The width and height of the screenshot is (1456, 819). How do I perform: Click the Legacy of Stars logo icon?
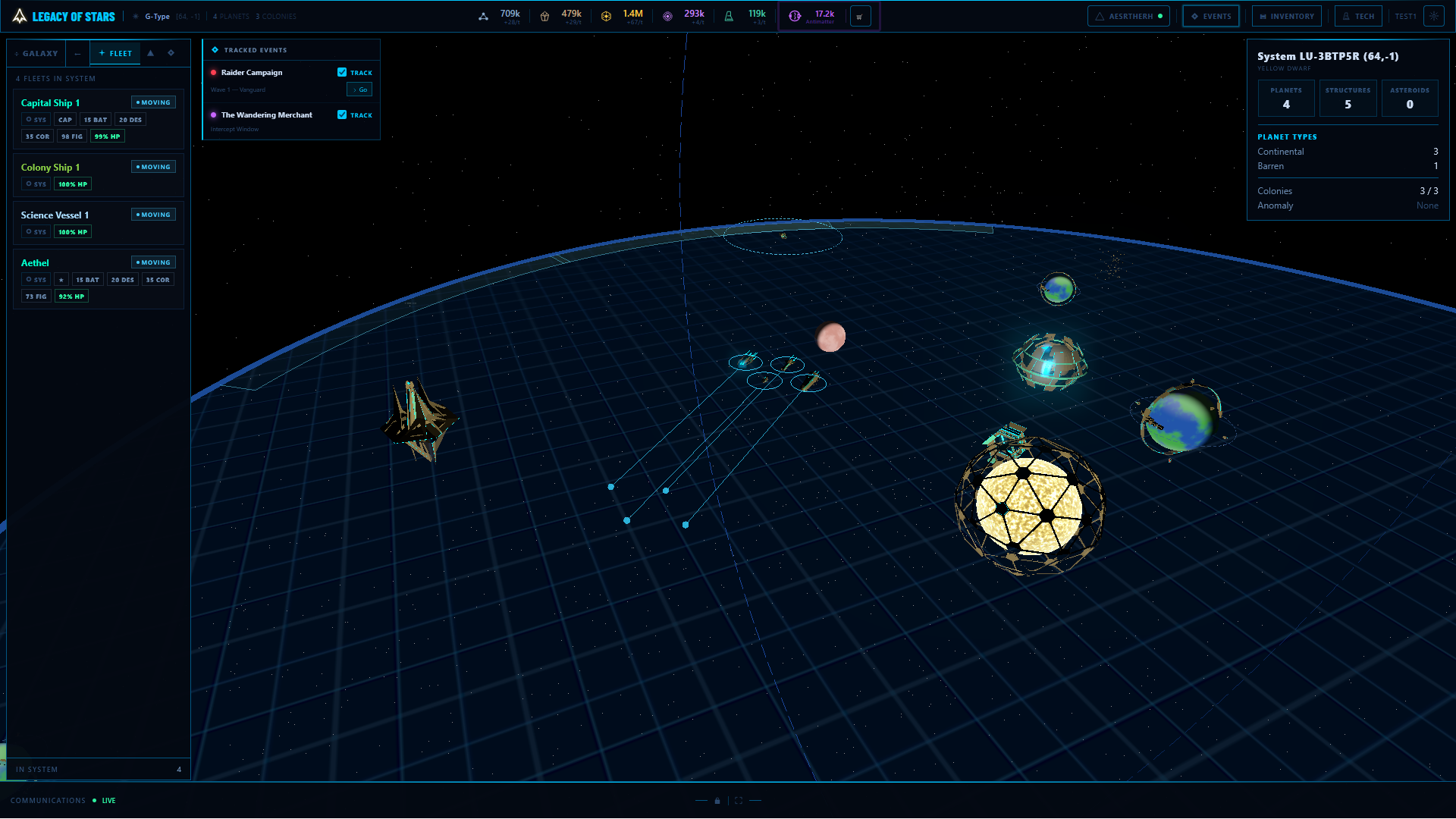(x=20, y=16)
